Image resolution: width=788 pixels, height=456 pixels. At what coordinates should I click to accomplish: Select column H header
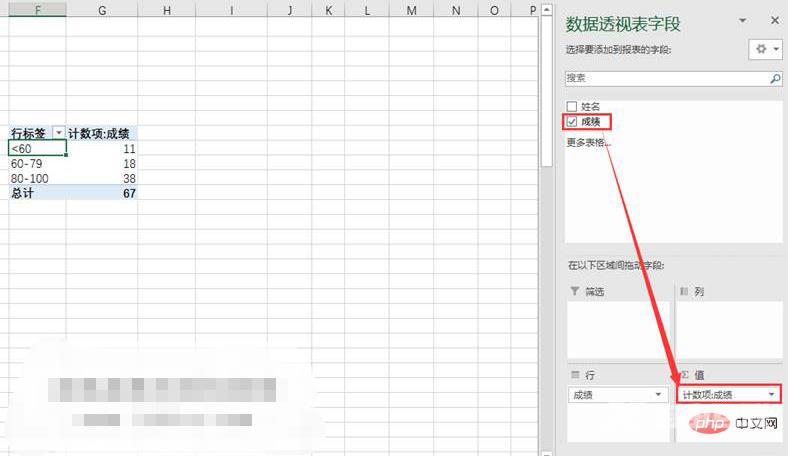point(167,10)
